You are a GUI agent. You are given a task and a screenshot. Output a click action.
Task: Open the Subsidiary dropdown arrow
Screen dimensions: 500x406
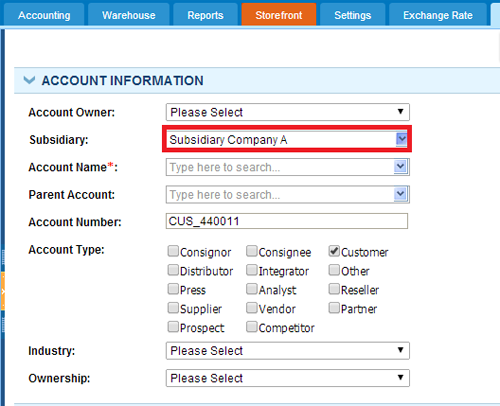401,139
